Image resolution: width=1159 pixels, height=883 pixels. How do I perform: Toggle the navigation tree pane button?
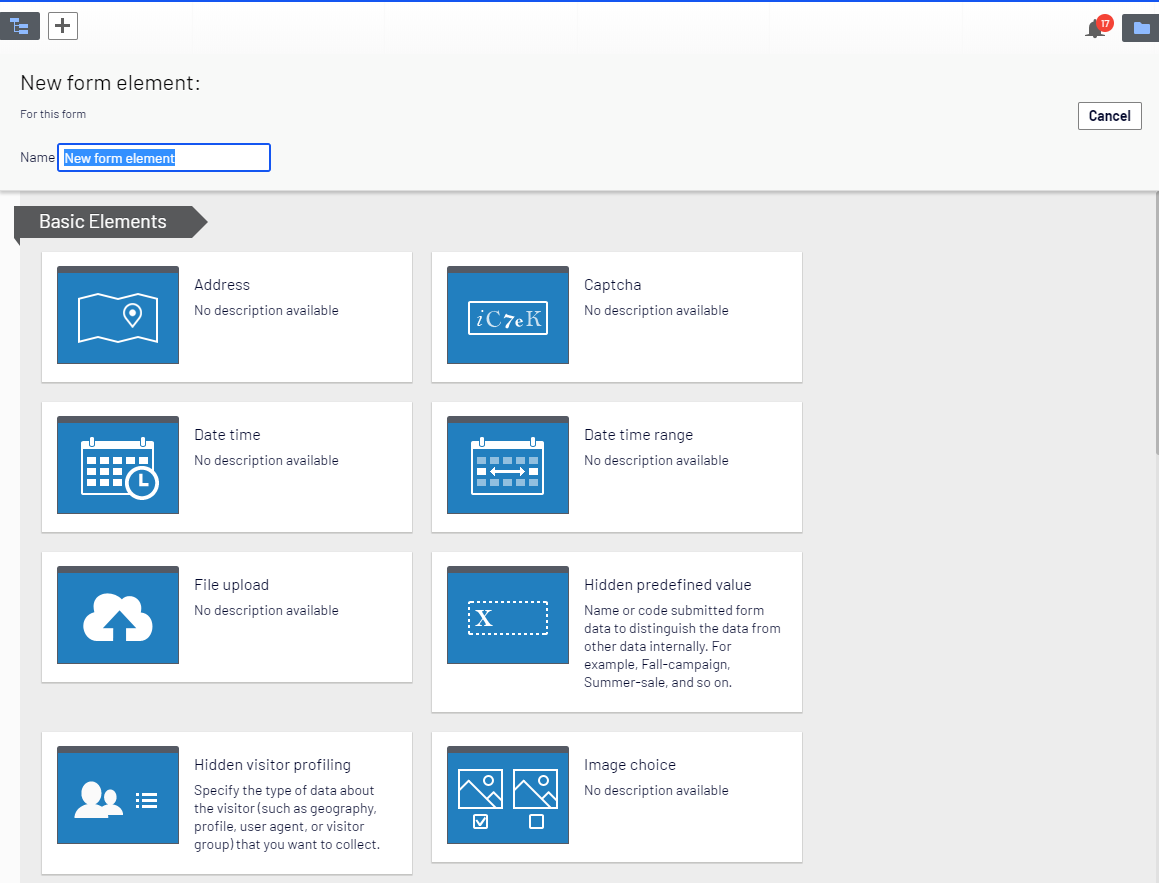coord(20,27)
